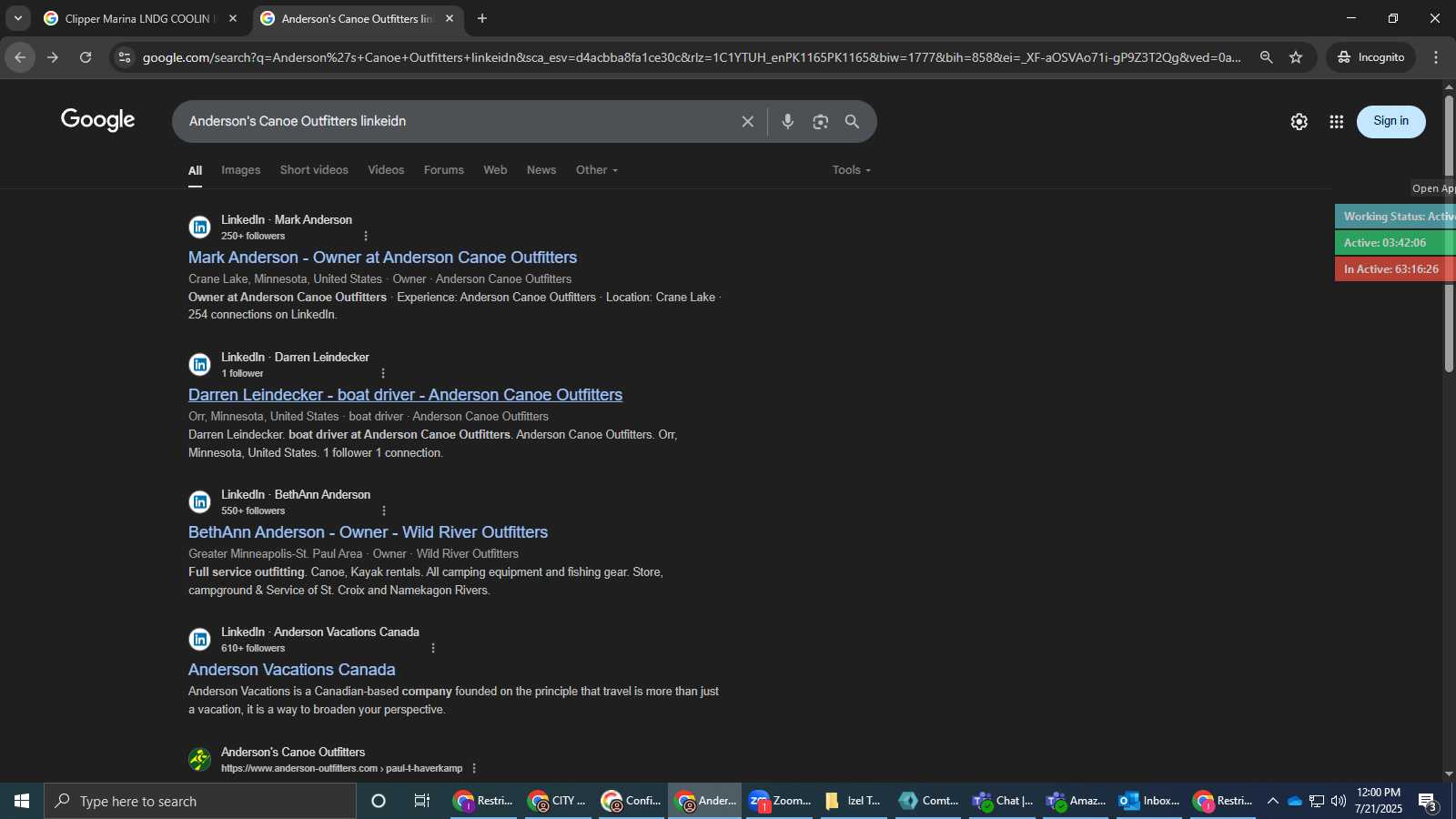This screenshot has height=819, width=1456.
Task: Open Windows Start menu
Action: click(x=22, y=801)
